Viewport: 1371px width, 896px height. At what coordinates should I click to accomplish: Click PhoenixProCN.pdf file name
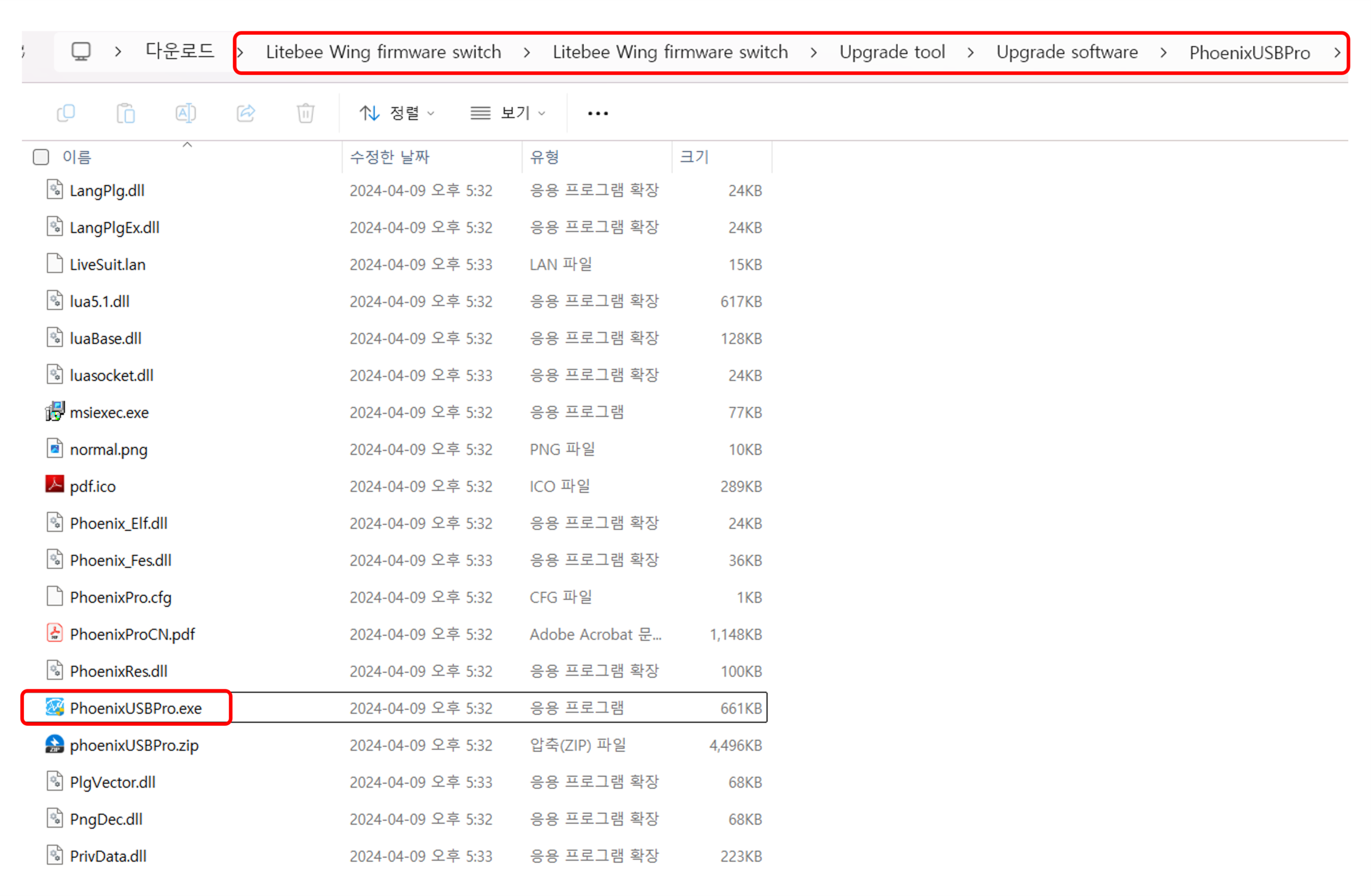(132, 634)
